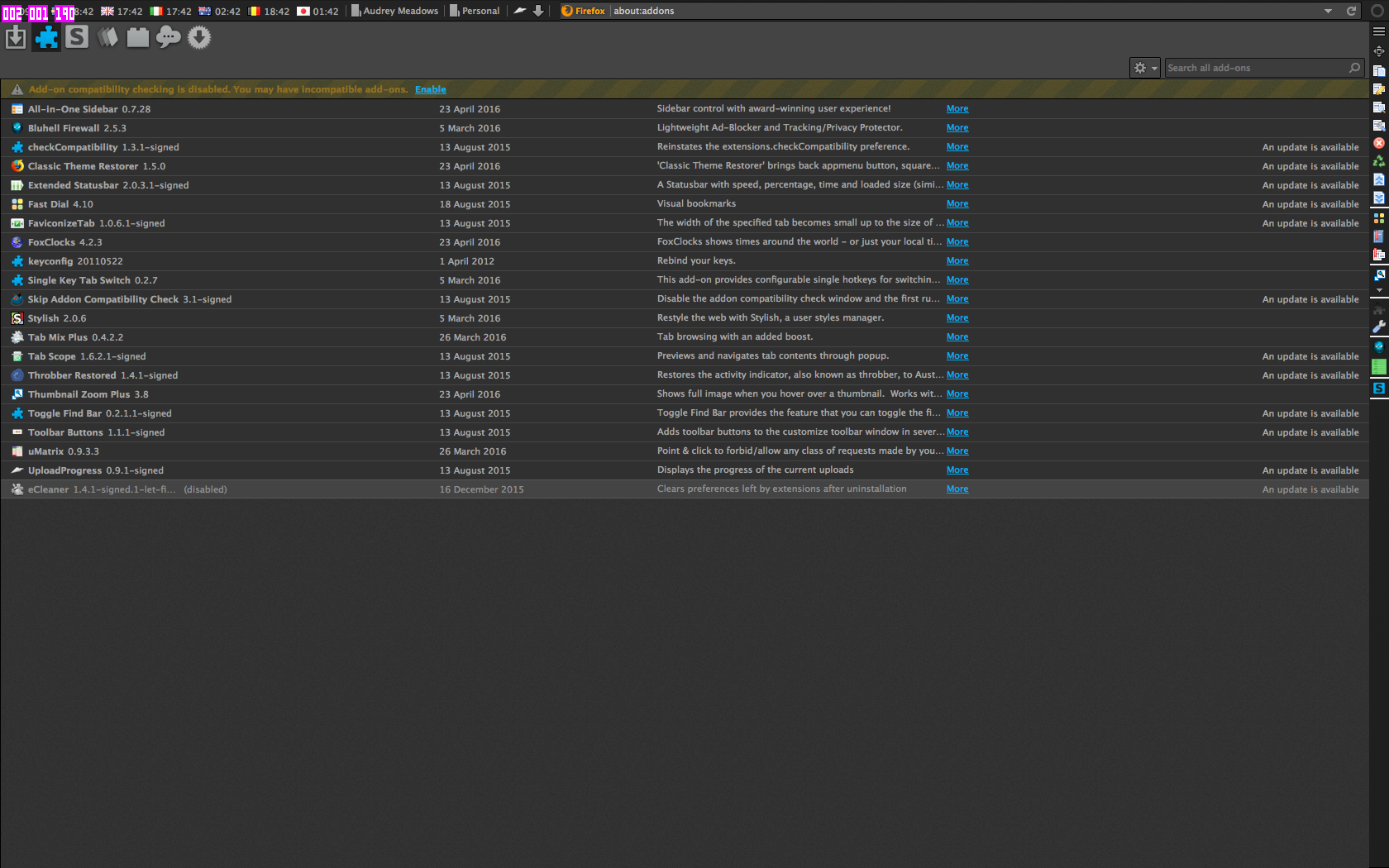Click the UK flag FoxClocks clock
This screenshot has width=1389, height=868.
coord(122,11)
